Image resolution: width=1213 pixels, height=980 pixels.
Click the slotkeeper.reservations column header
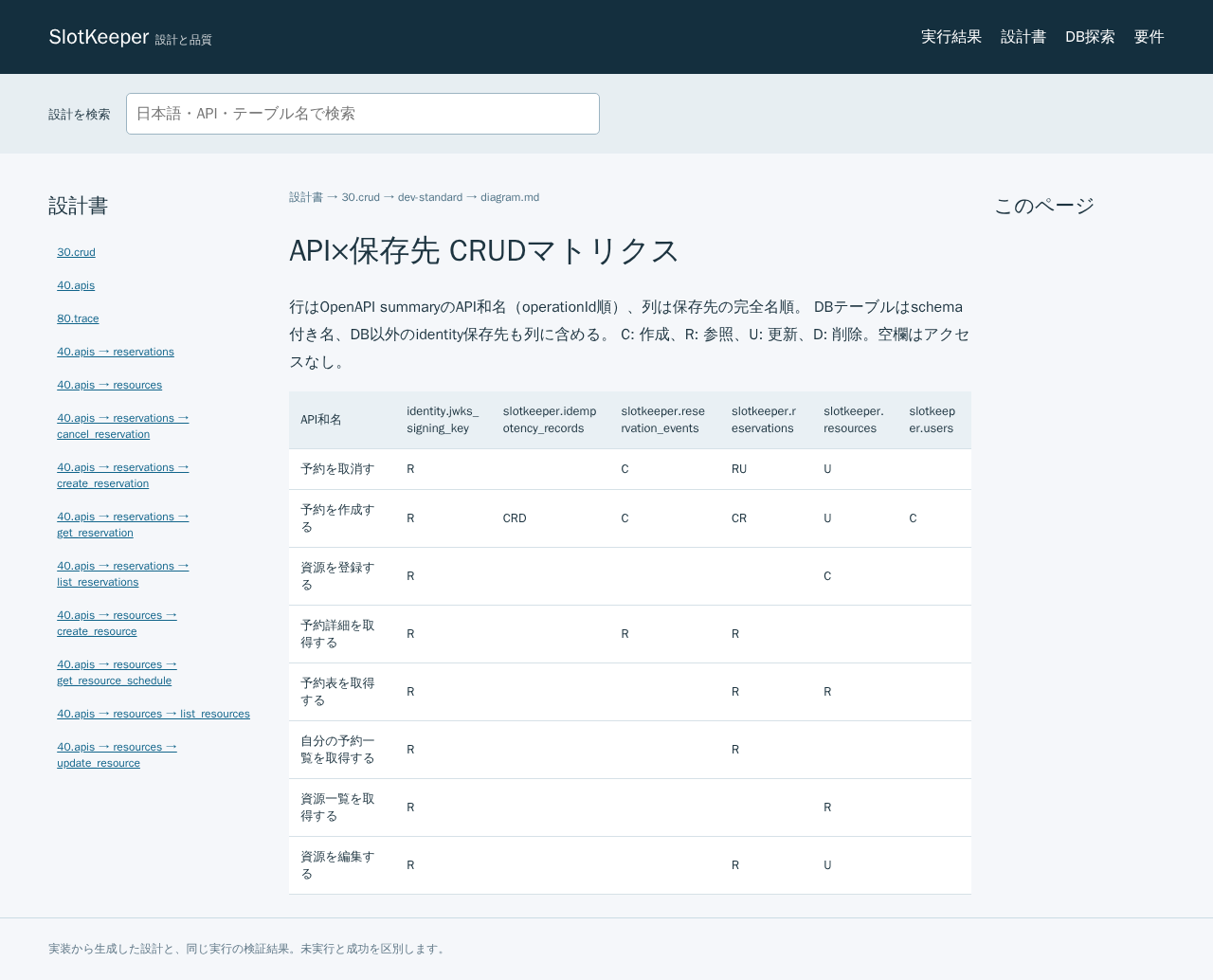coord(764,420)
